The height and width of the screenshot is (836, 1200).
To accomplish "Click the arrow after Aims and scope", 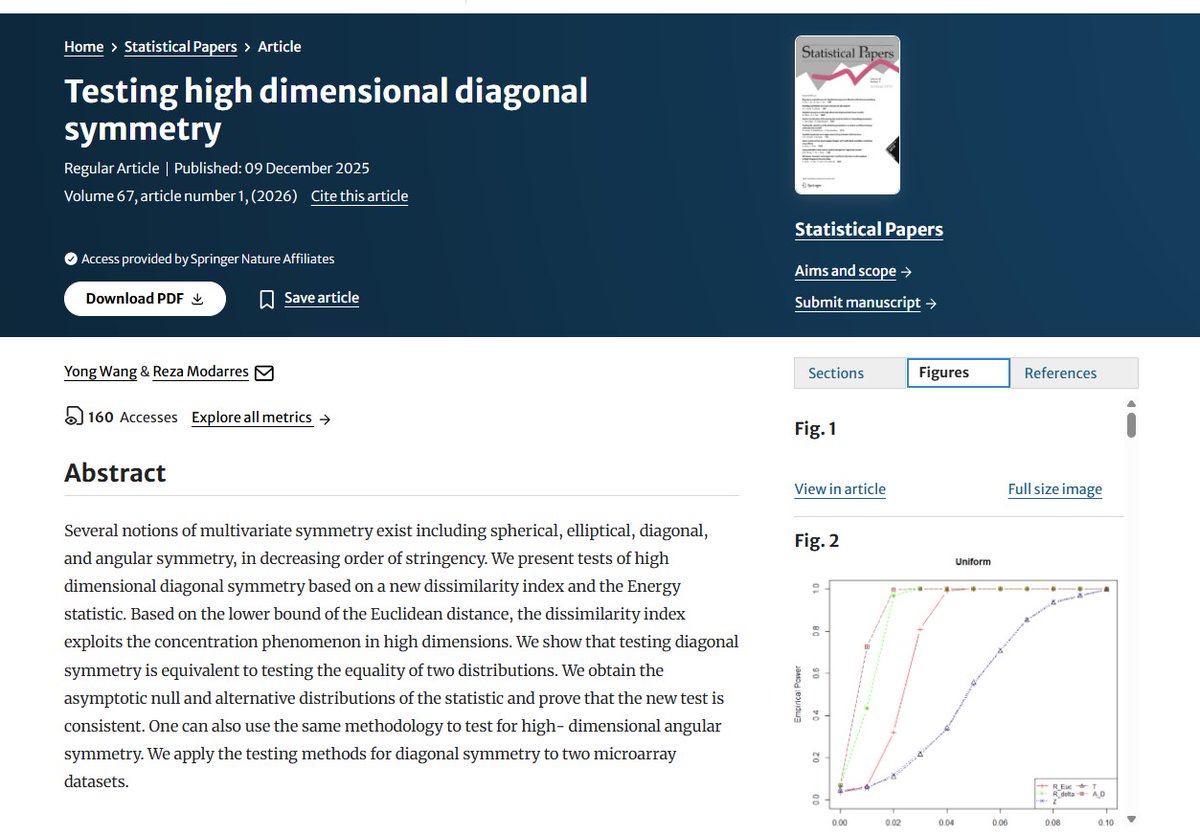I will point(906,272).
